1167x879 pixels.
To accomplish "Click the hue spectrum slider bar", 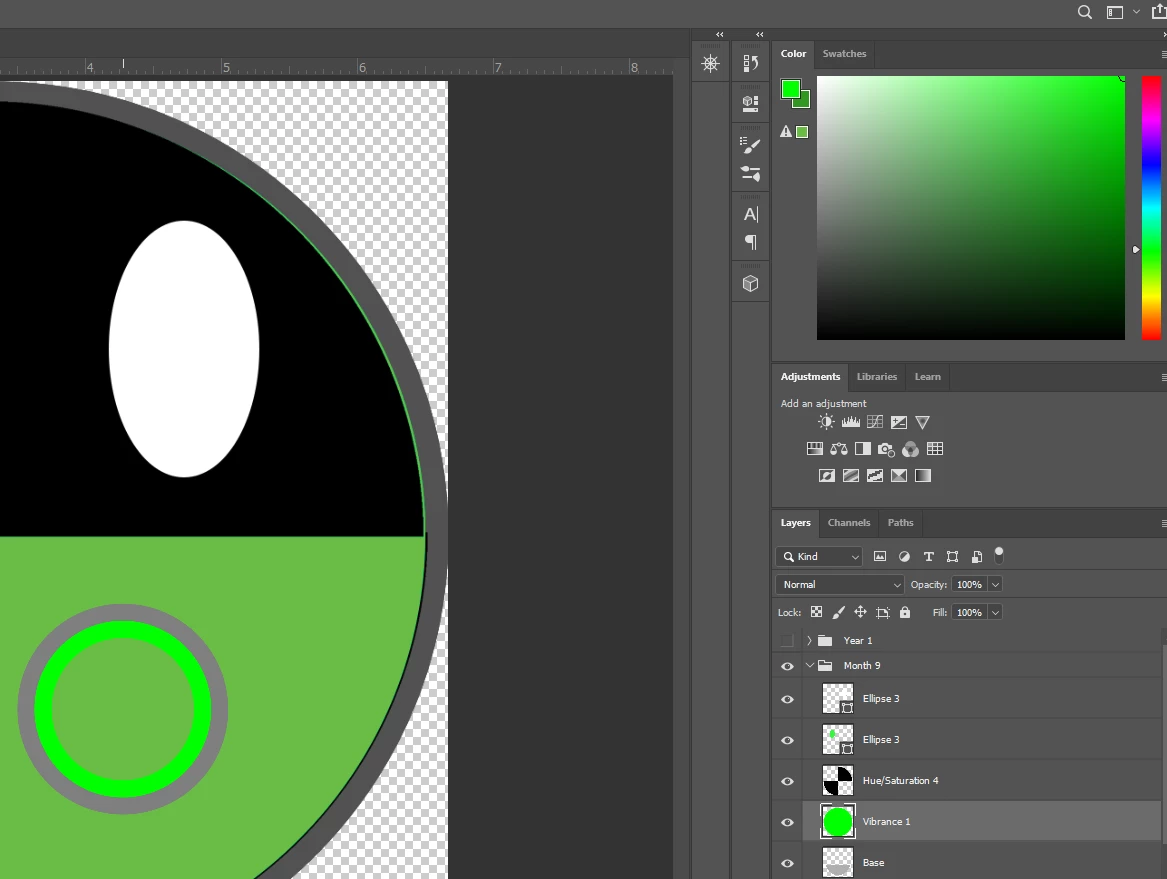I will 1151,208.
